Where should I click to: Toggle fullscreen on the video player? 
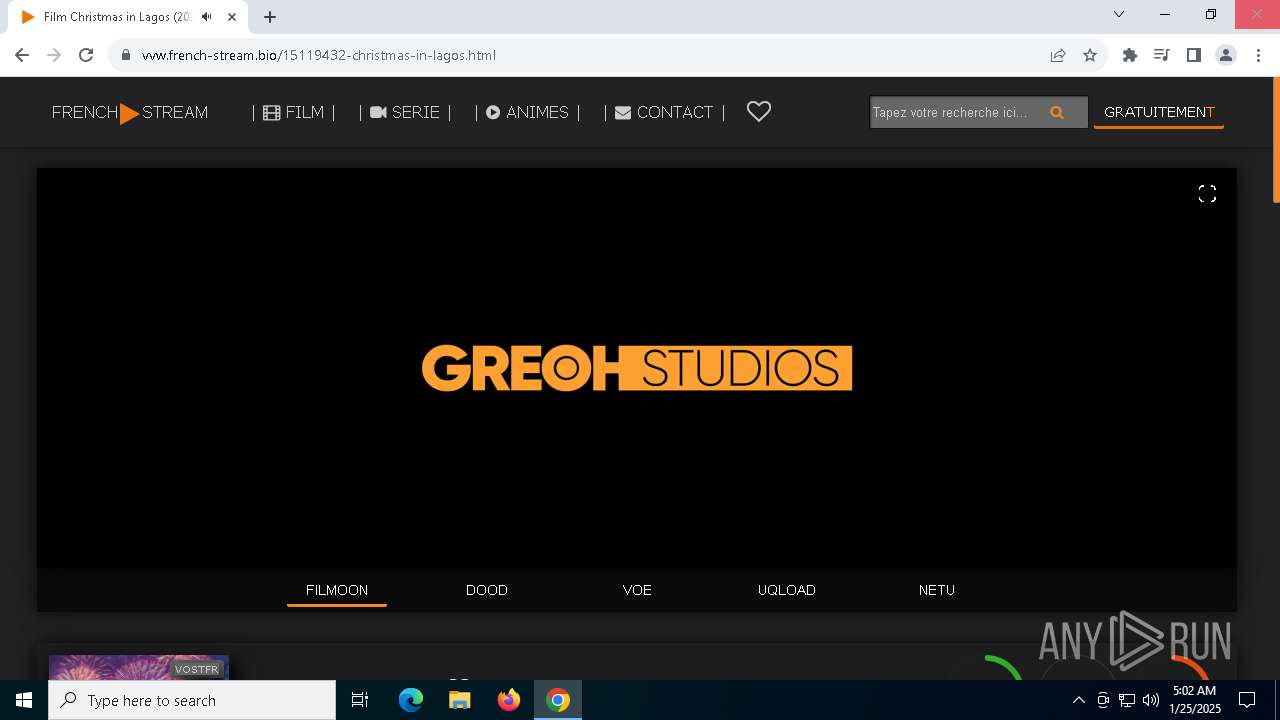click(1207, 194)
